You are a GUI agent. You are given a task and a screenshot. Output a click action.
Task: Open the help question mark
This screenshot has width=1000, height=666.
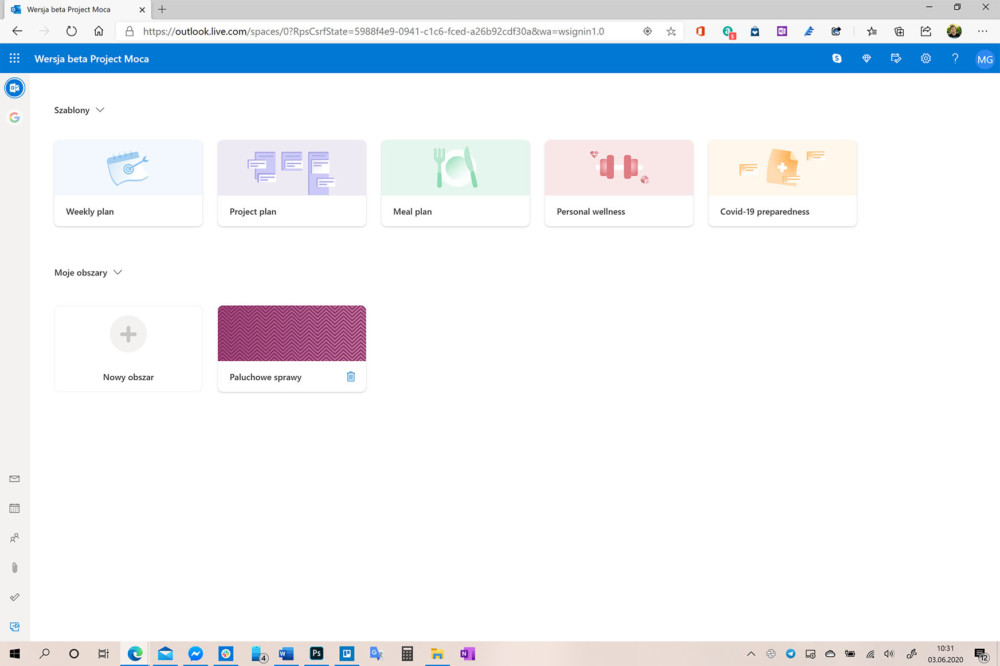click(955, 58)
